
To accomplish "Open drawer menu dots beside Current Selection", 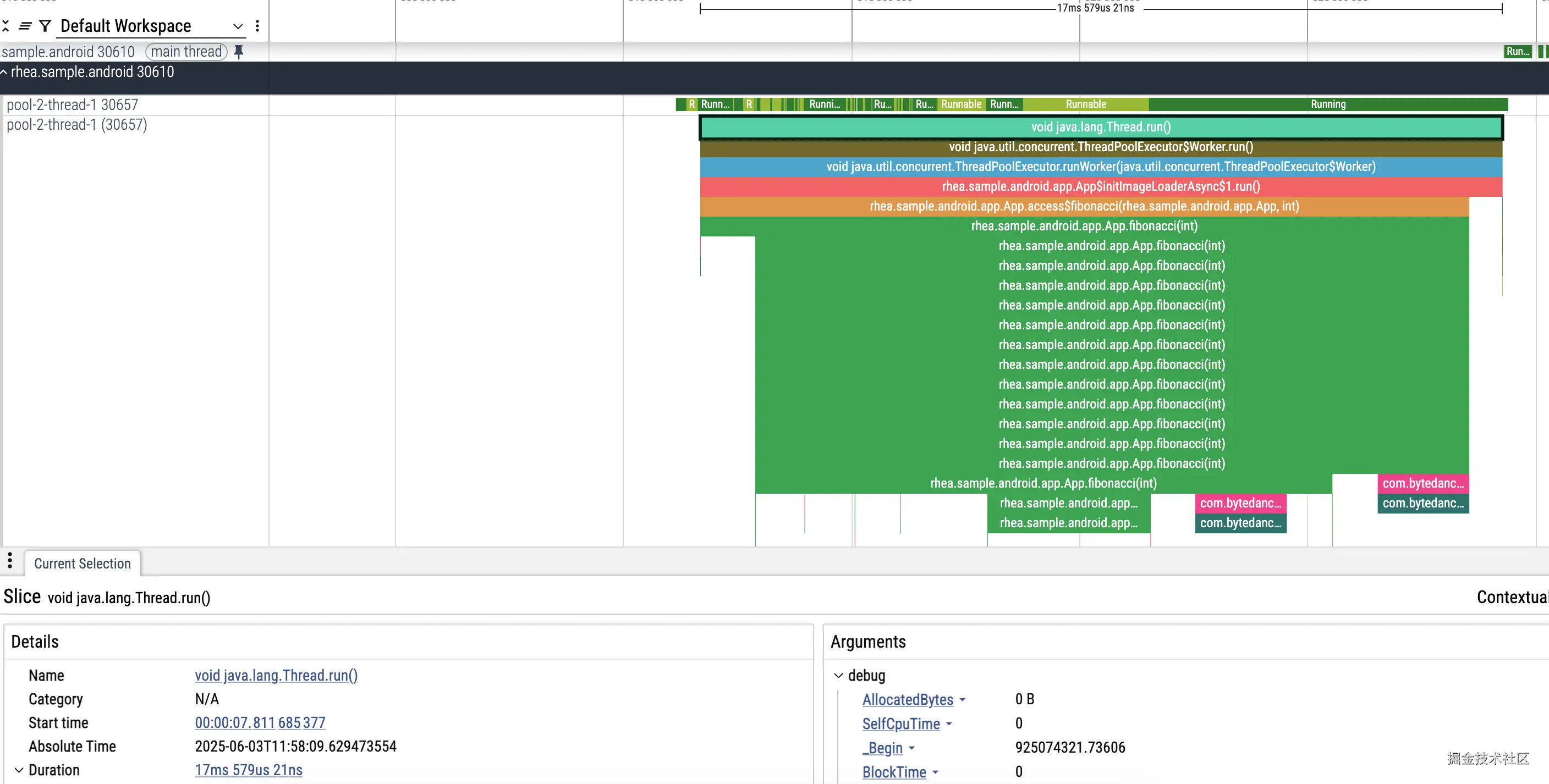I will point(9,560).
